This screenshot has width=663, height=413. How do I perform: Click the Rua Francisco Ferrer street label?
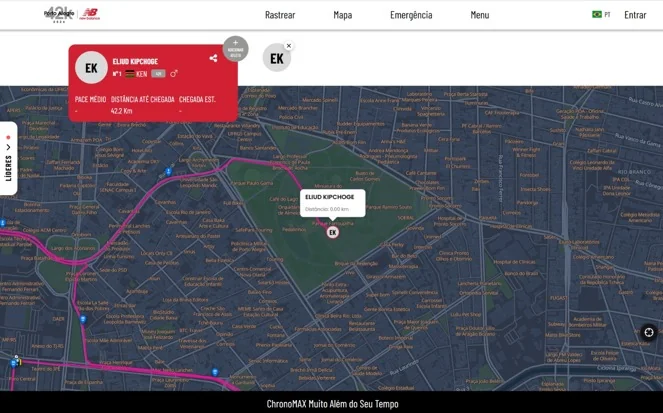[x=501, y=178]
